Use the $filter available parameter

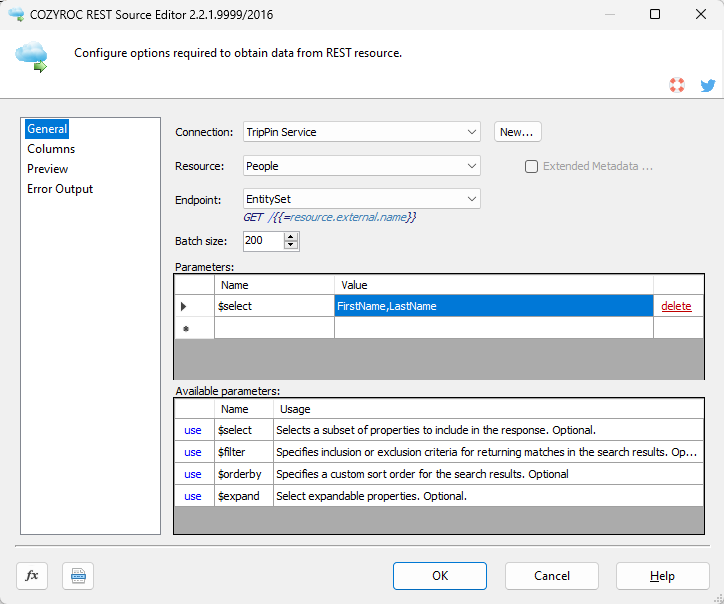(193, 452)
